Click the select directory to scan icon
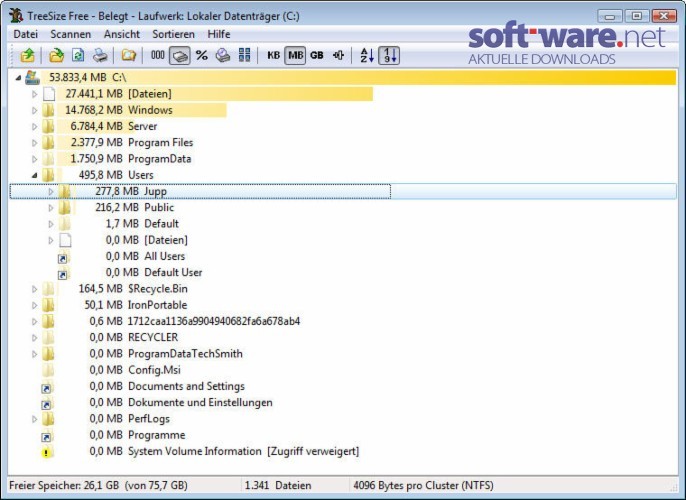Viewport: 686px width, 500px height. pos(56,55)
